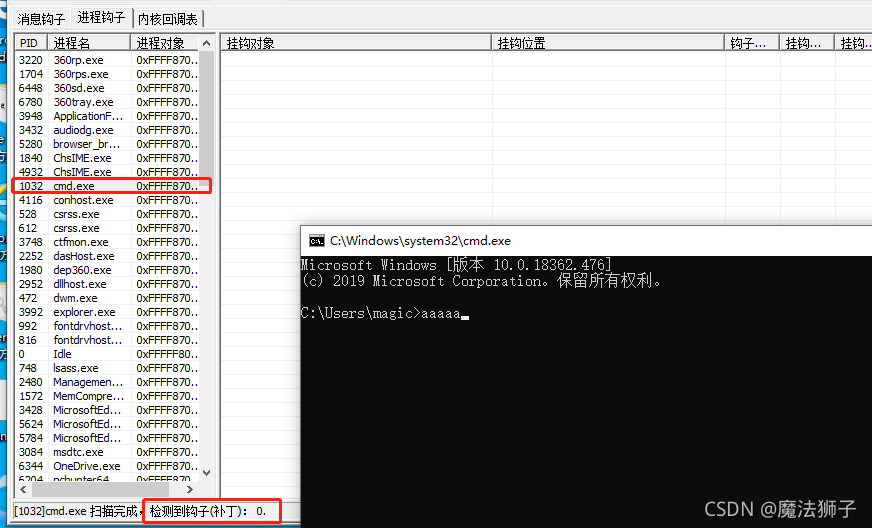Viewport: 872px width, 528px height.
Task: Select the 进程钩子 tab
Action: click(x=101, y=17)
